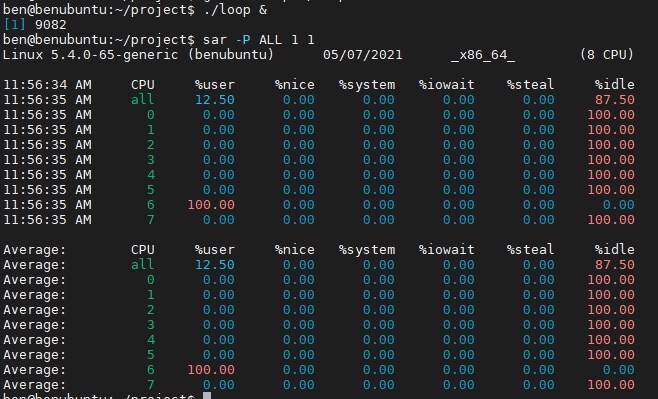Screen dimensions: 658x399
Task: Click the %user header in the 11:56:34 row
Action: click(214, 85)
